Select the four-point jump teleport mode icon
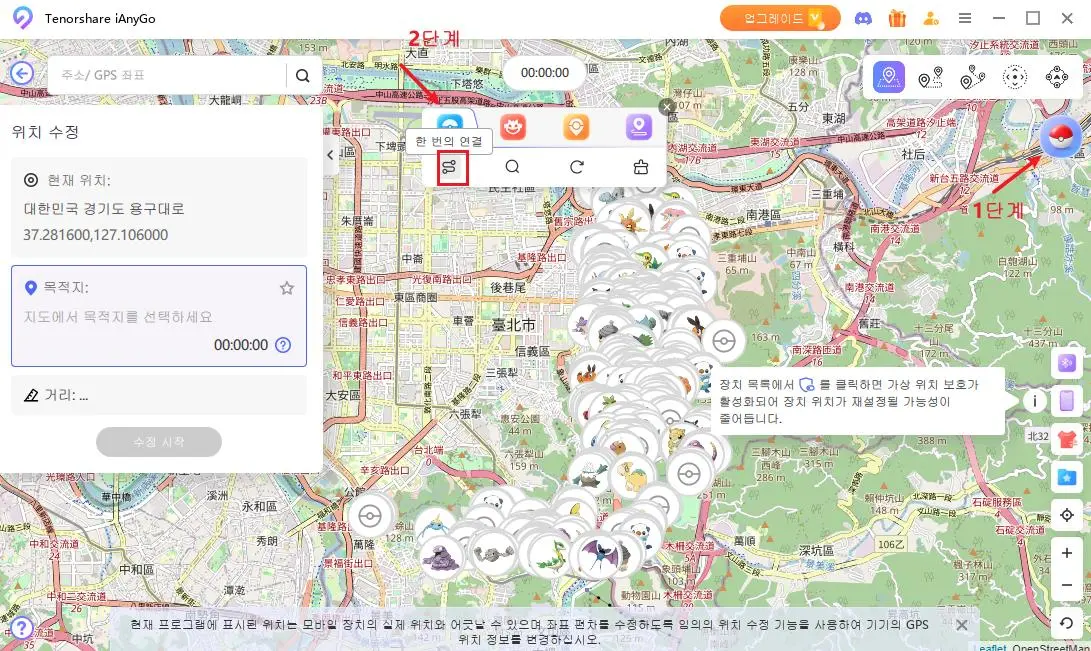 1056,77
